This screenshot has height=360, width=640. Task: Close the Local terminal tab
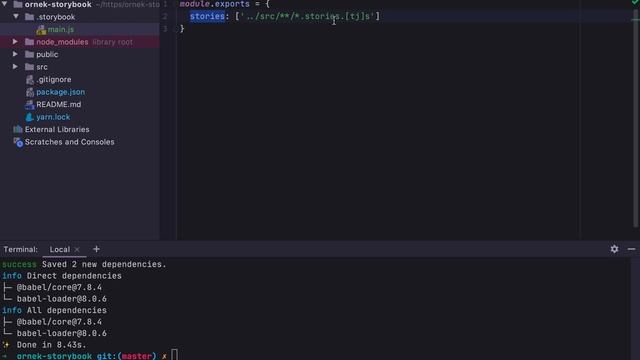(x=77, y=249)
